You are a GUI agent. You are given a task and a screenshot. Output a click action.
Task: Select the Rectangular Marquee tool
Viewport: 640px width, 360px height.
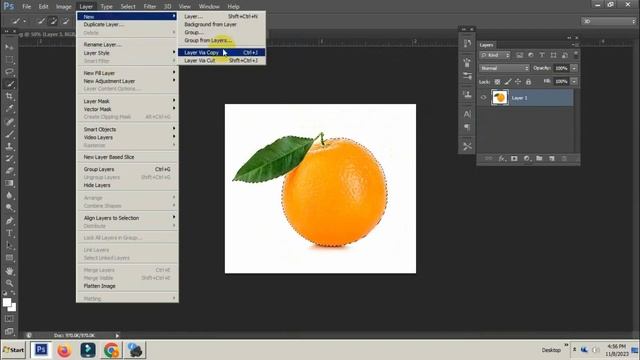pyautogui.click(x=9, y=60)
